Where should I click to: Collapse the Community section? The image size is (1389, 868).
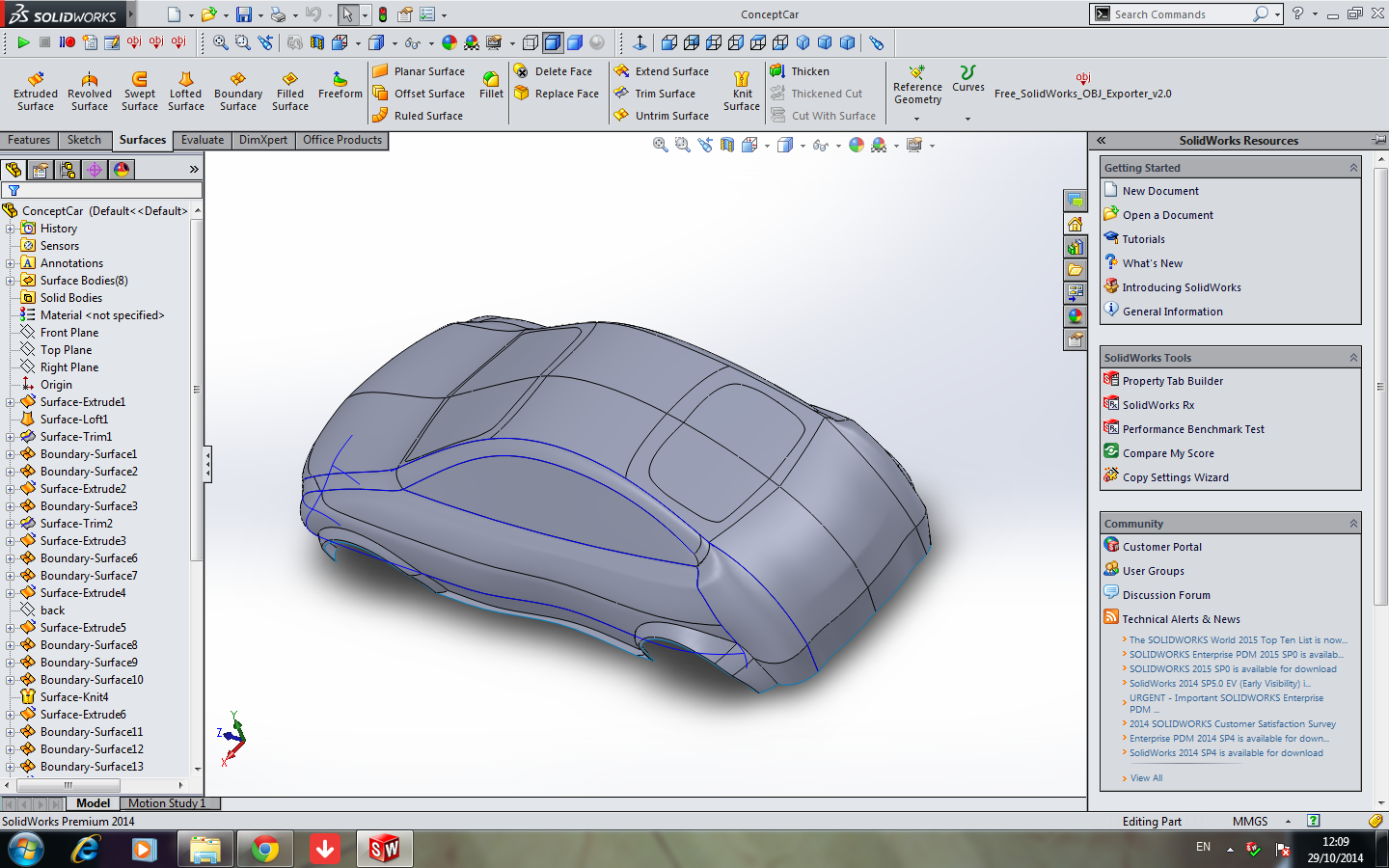click(1353, 524)
